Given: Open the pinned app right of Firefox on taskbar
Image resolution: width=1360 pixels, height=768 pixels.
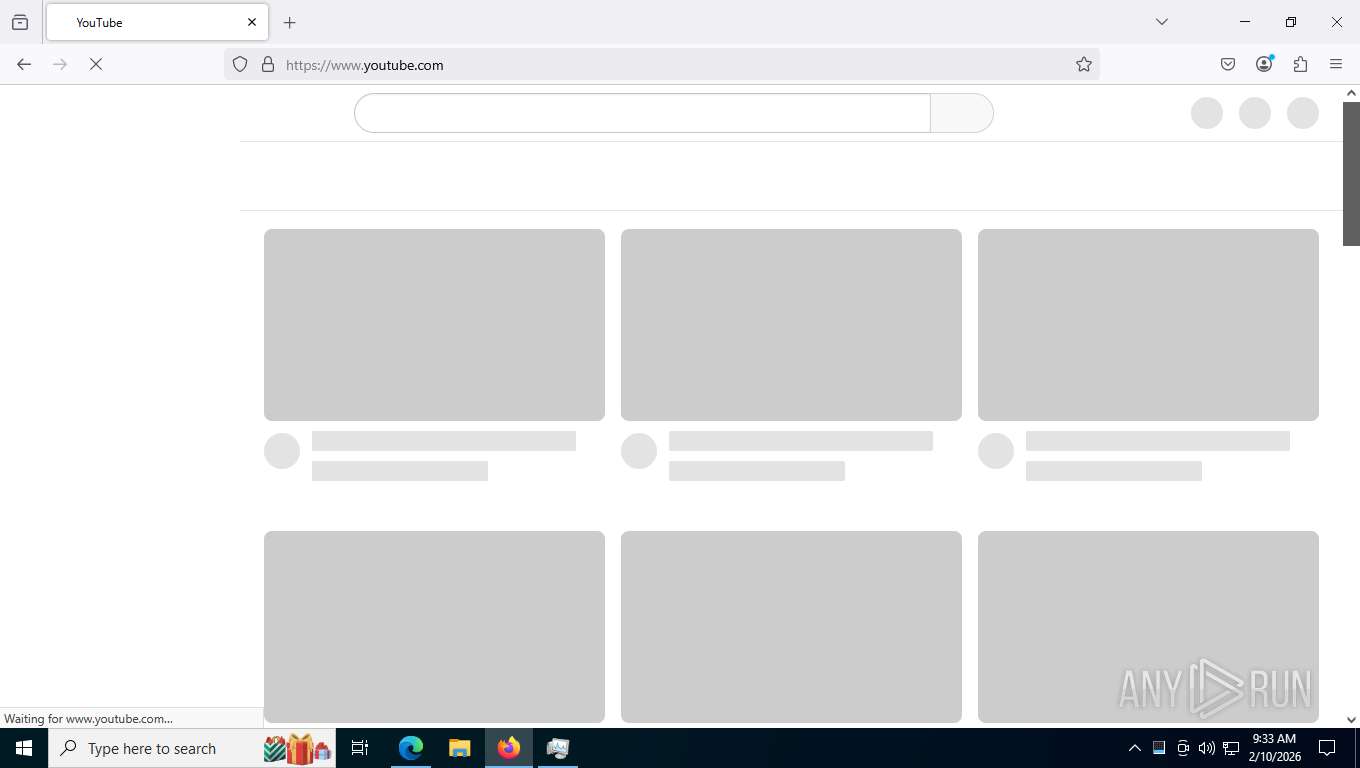Looking at the screenshot, I should (558, 748).
